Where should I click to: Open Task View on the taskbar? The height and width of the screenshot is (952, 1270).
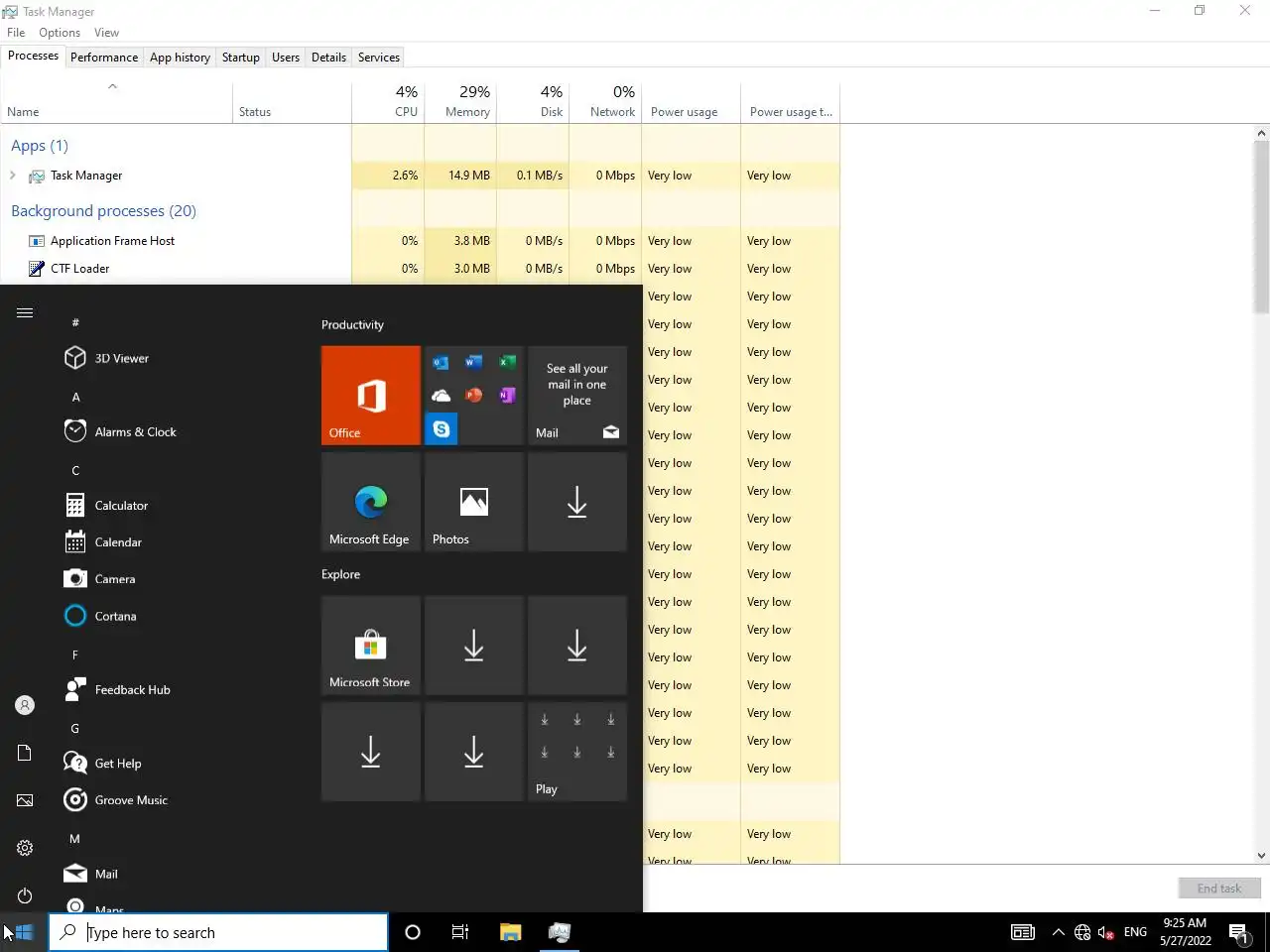[x=460, y=932]
